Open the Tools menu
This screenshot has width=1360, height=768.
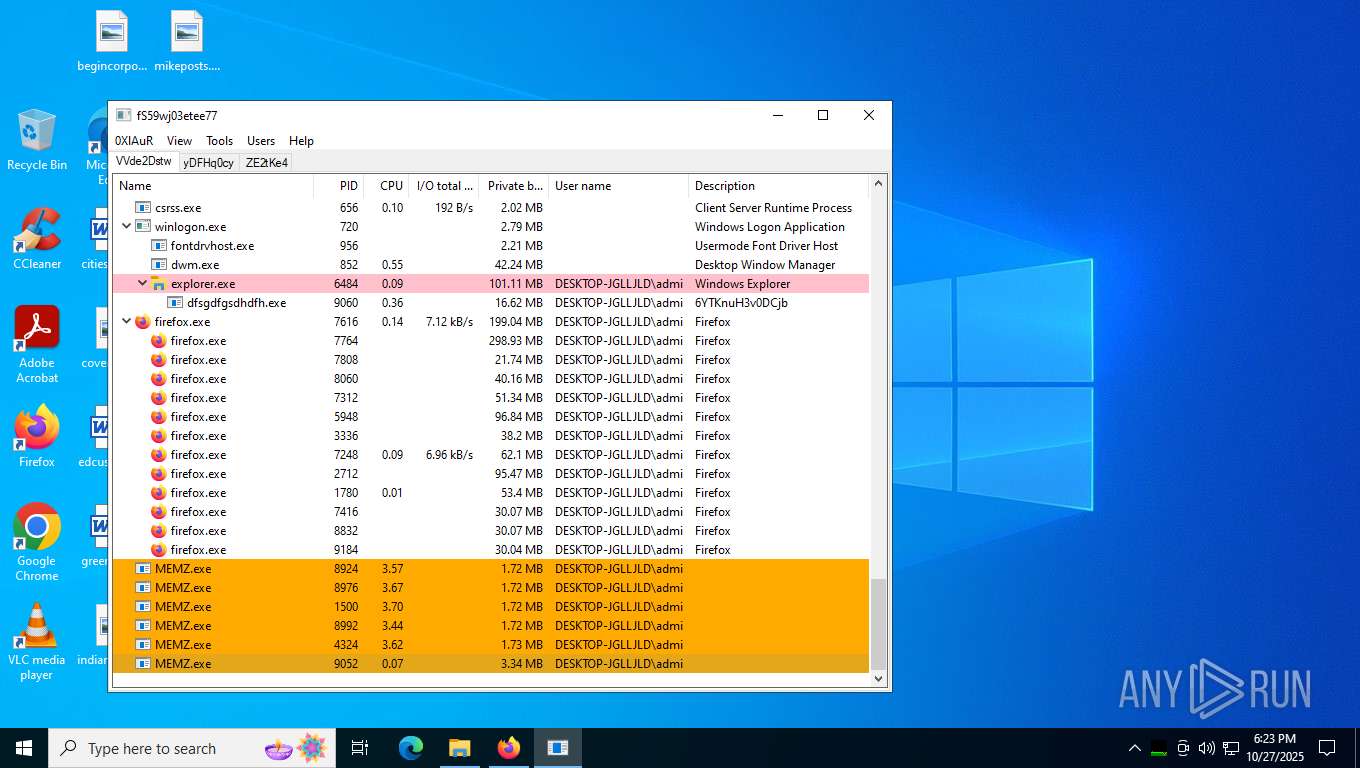coord(220,141)
